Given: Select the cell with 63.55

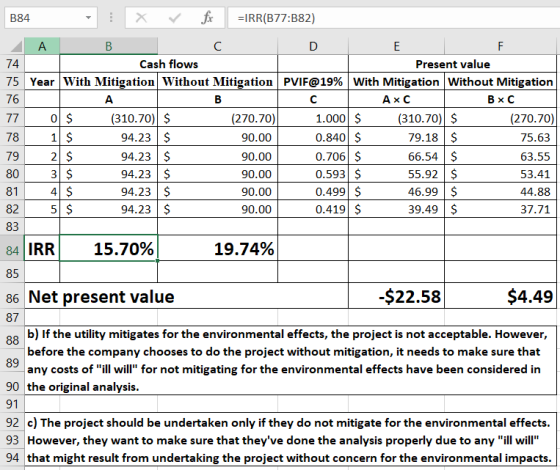Looking at the screenshot, I should pos(500,156).
